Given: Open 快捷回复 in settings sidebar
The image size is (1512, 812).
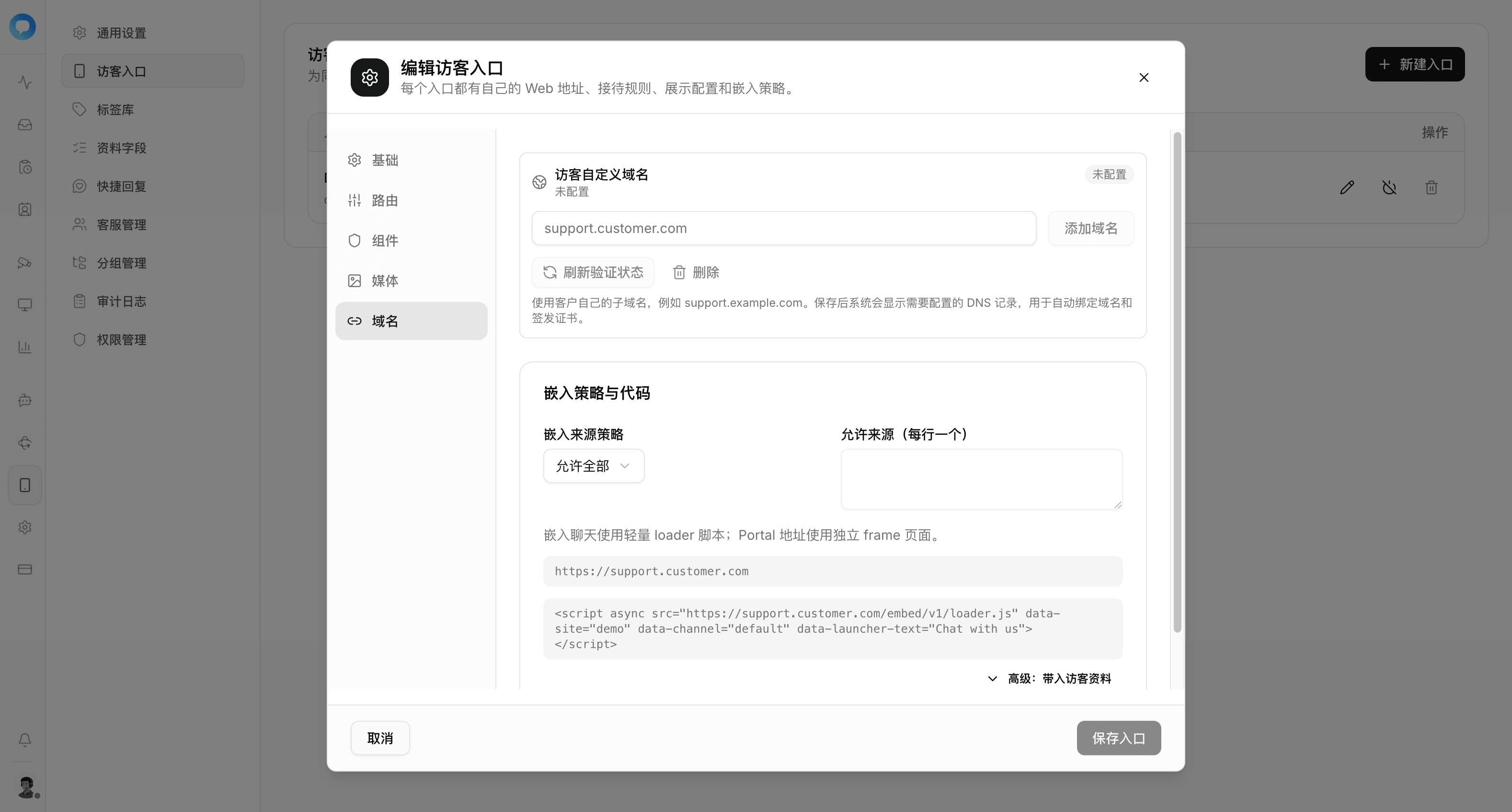Looking at the screenshot, I should coord(153,186).
